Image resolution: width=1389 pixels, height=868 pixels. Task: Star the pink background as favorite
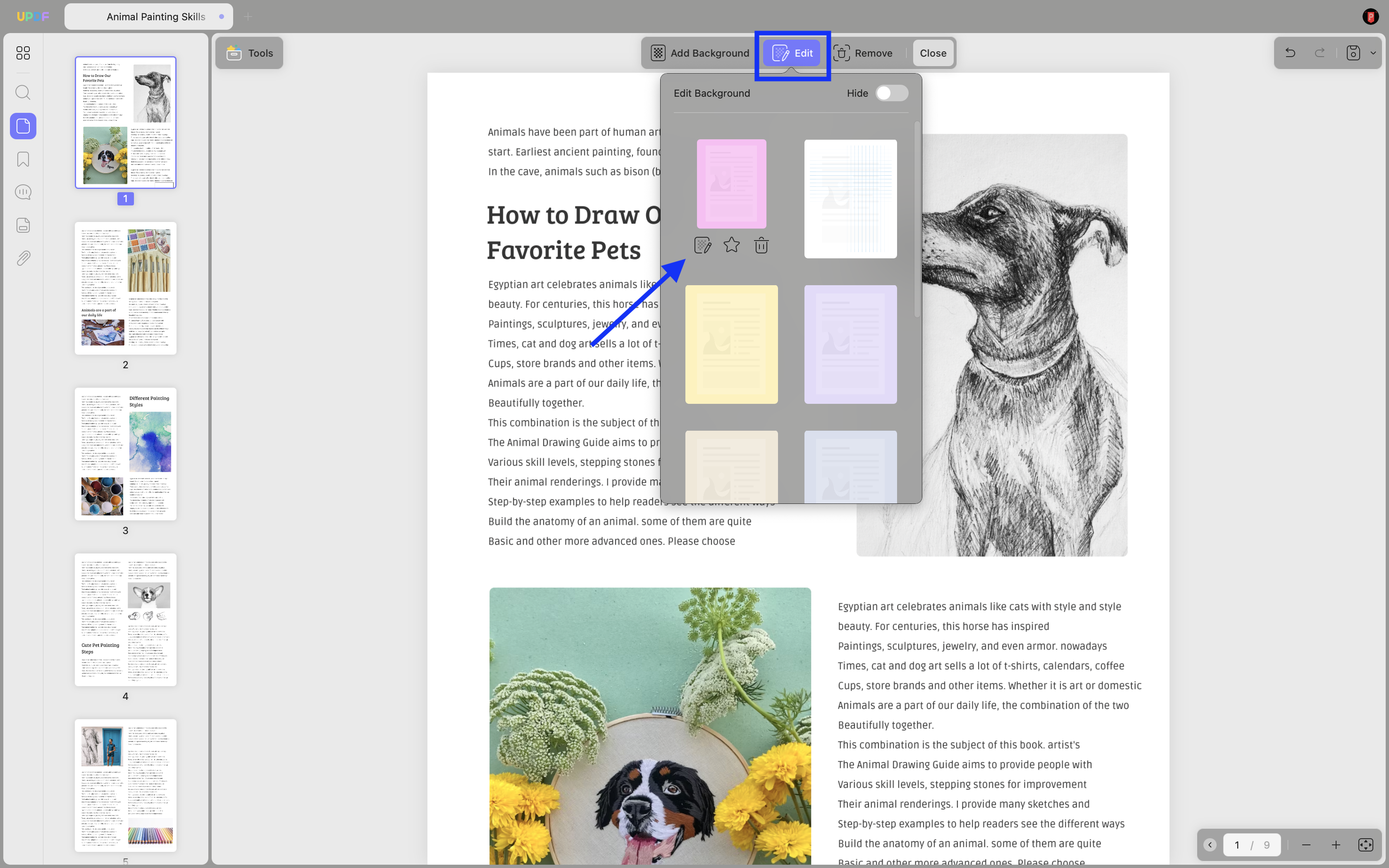[732, 246]
